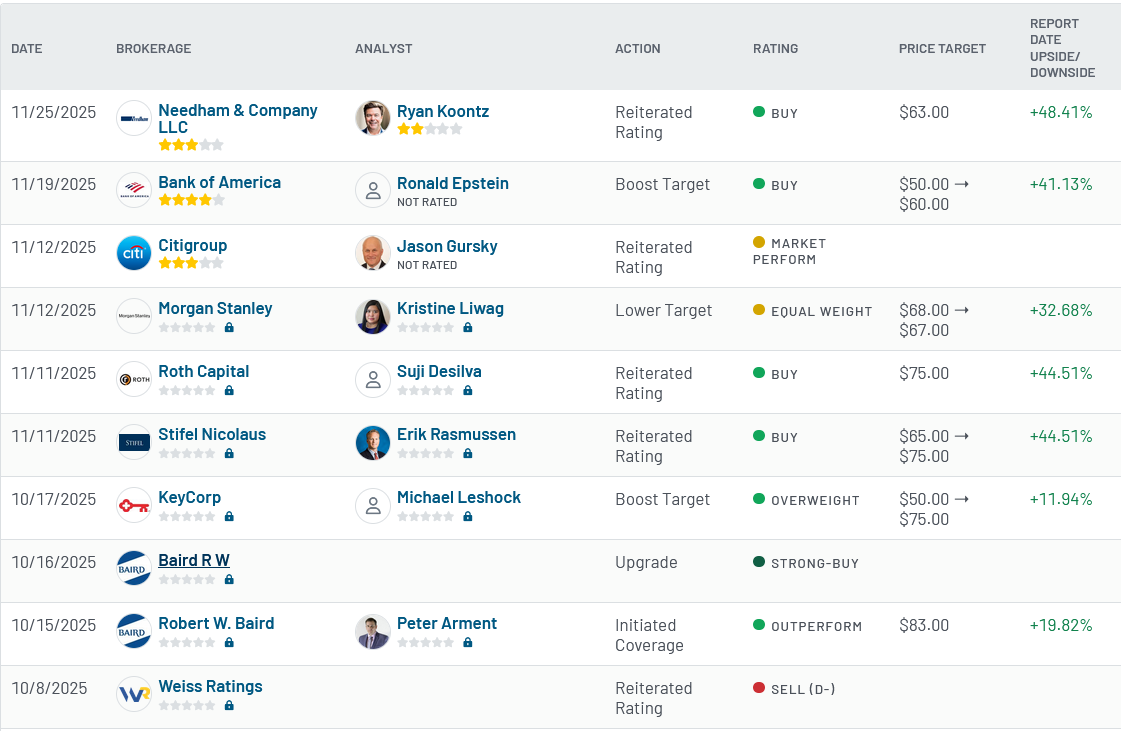Viewport: 1121px width, 731px height.
Task: Click the REPORT DATE UPSIDE/DOWNSIDE header
Action: pos(1062,48)
